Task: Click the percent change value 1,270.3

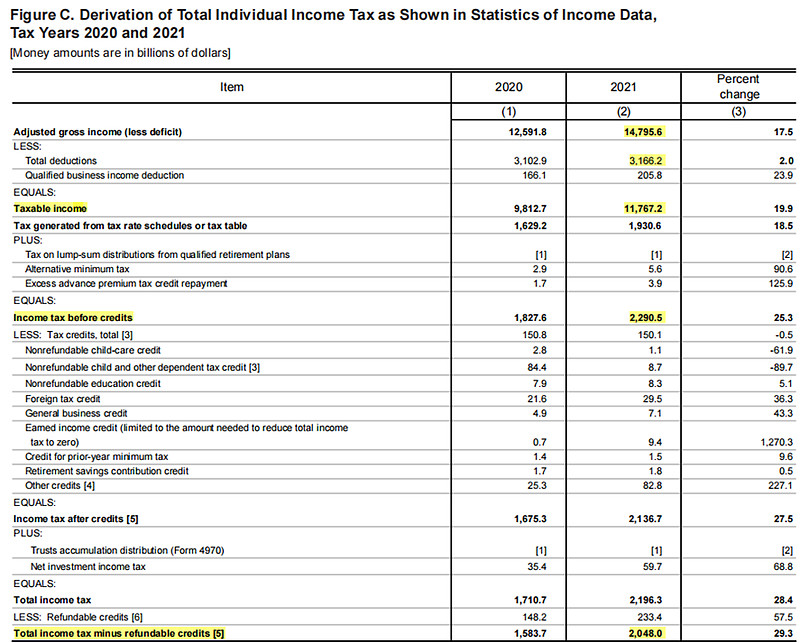Action: (x=777, y=442)
